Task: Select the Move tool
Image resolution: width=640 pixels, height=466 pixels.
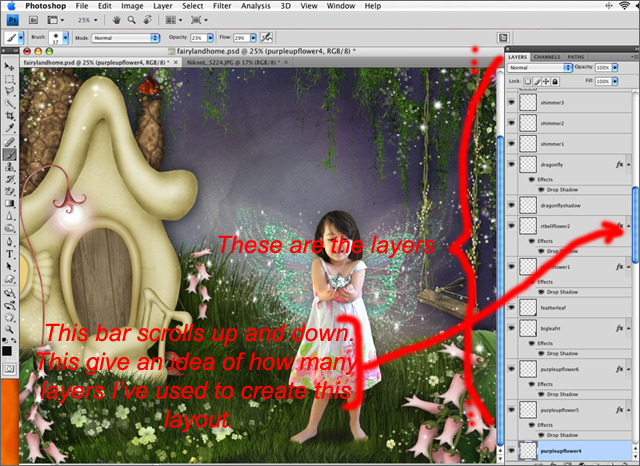Action: [x=10, y=64]
